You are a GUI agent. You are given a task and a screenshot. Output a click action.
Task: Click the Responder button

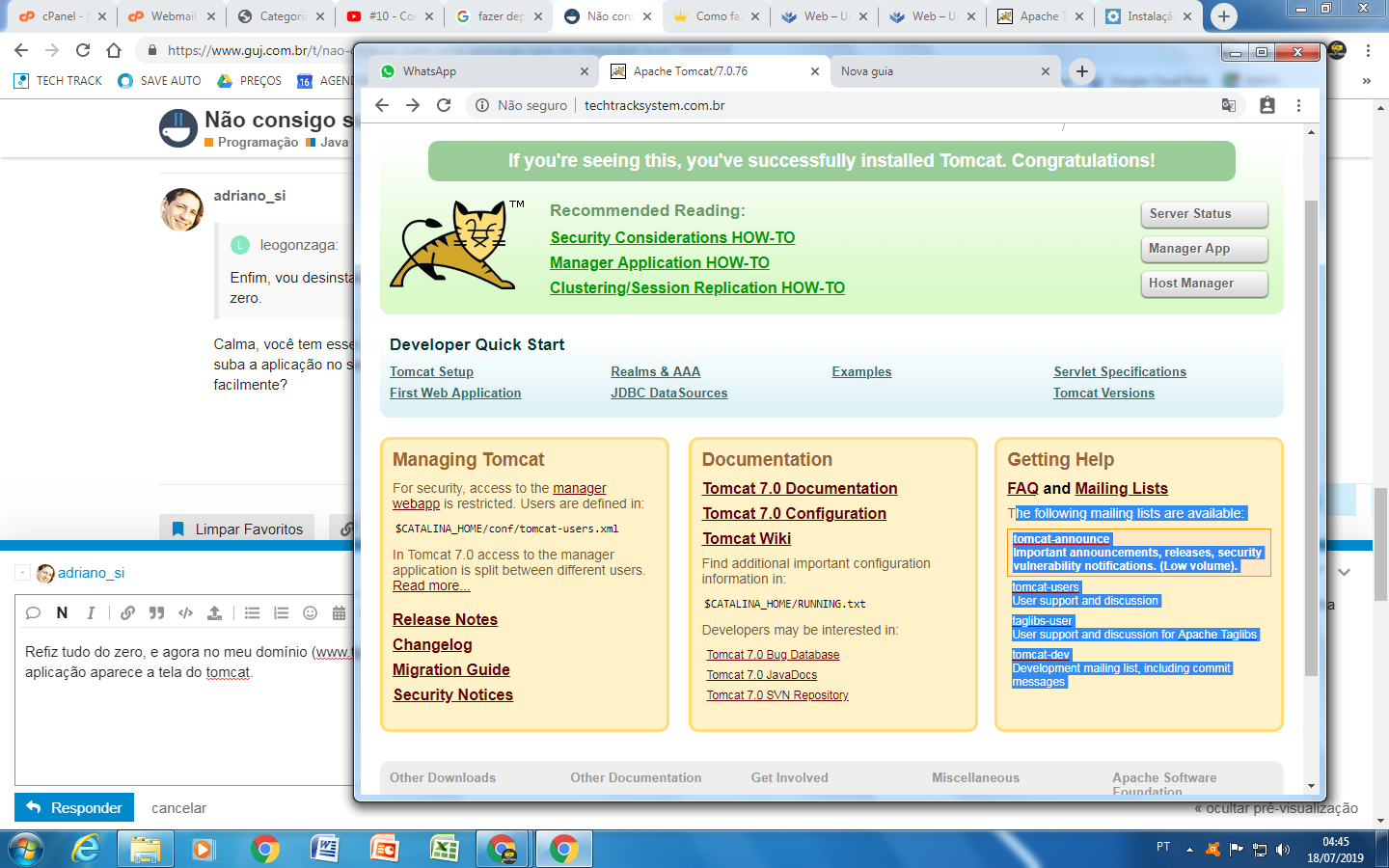pos(74,807)
